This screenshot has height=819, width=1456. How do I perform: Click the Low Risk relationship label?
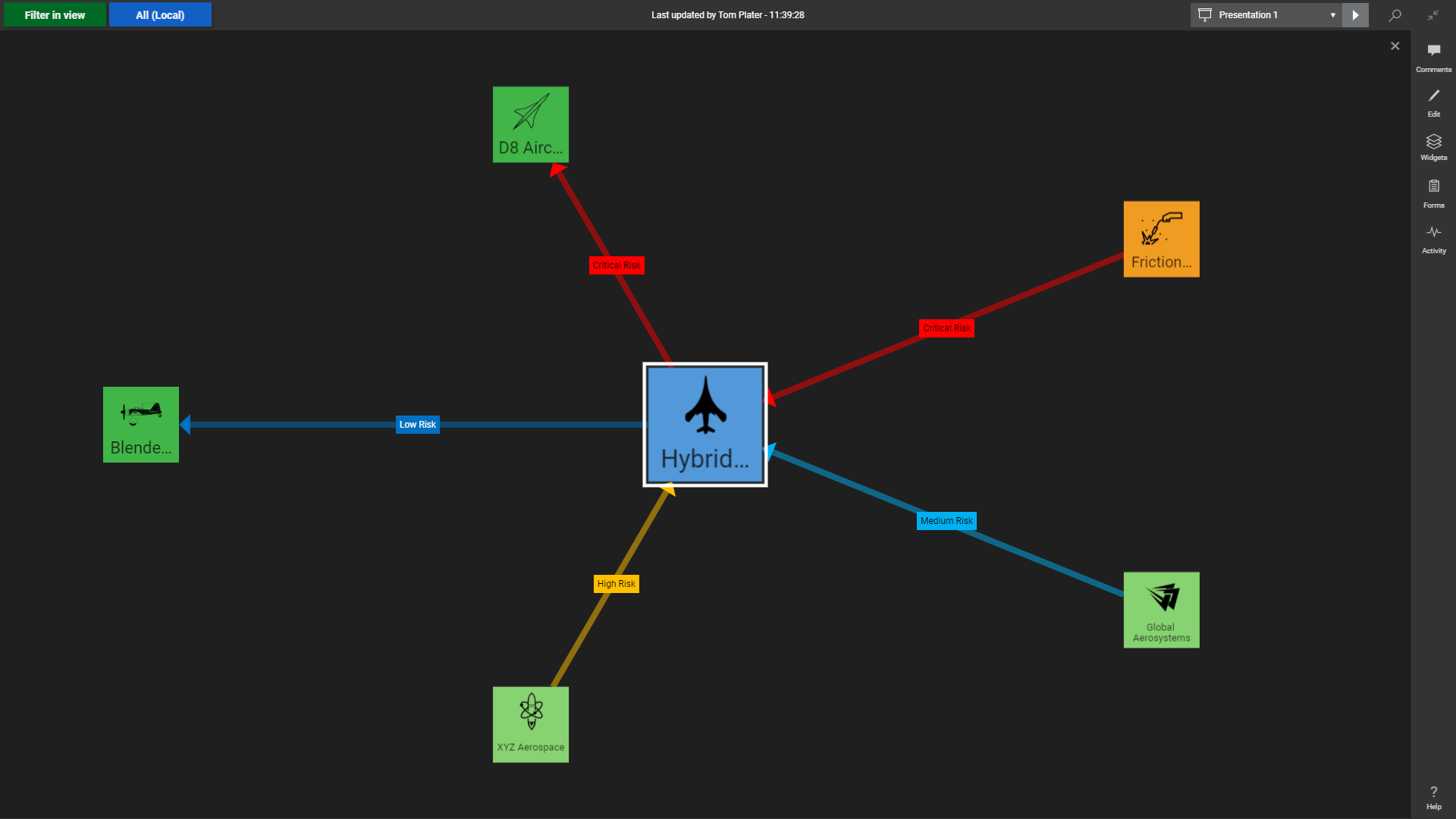[418, 425]
